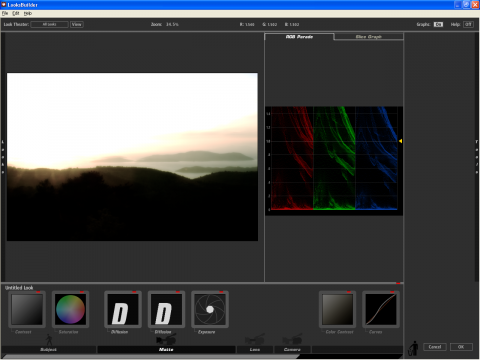Select the Color Contrast tool thumbnail
This screenshot has width=480, height=360.
tap(337, 309)
